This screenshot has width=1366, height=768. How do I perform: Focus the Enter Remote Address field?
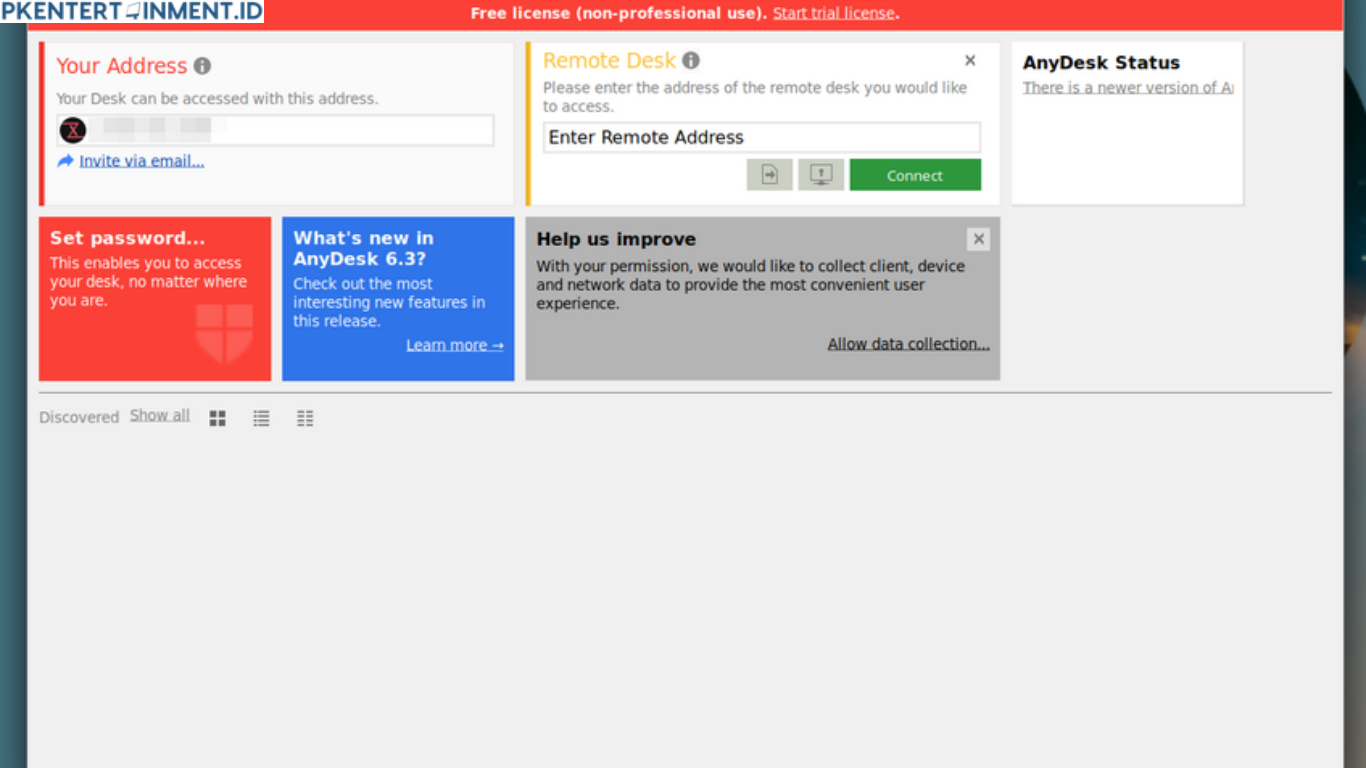tap(762, 138)
